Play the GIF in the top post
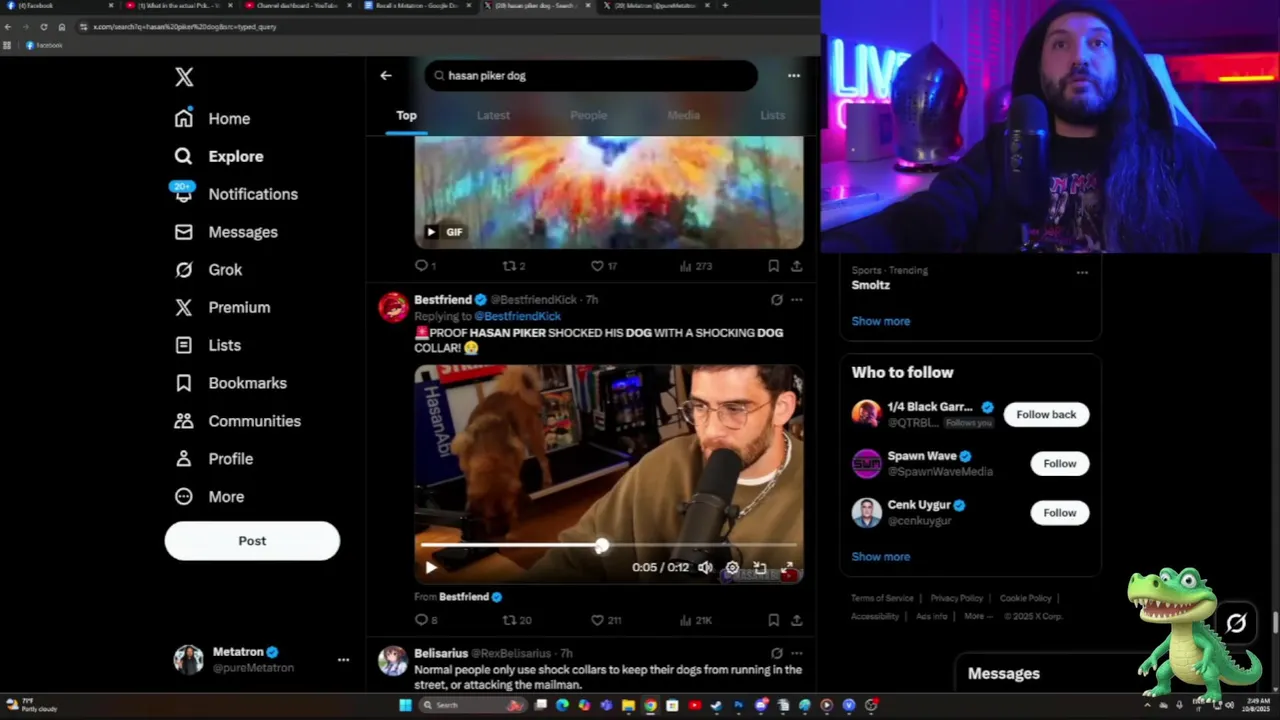1280x720 pixels. (x=431, y=232)
